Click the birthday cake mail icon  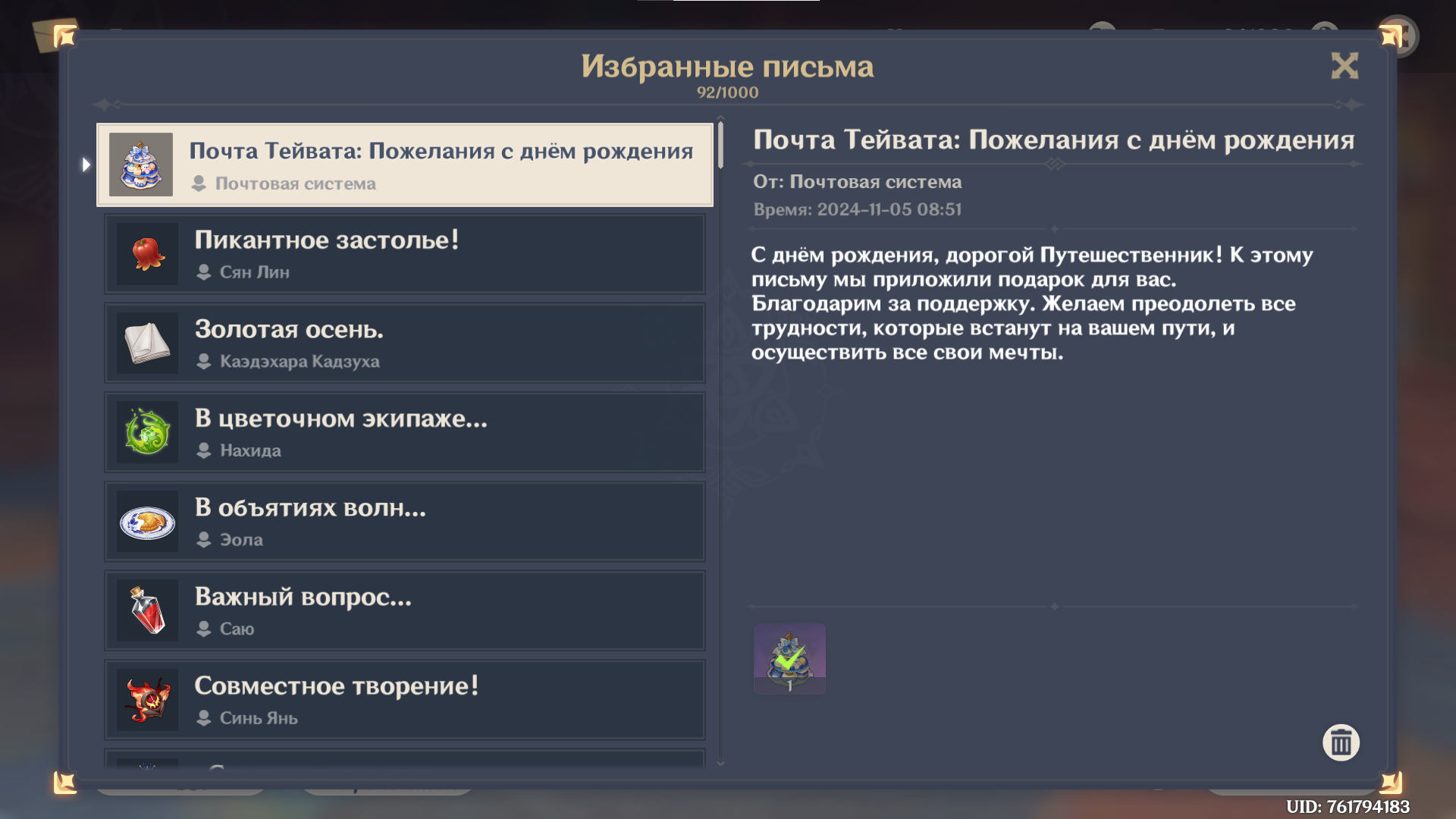pos(141,165)
